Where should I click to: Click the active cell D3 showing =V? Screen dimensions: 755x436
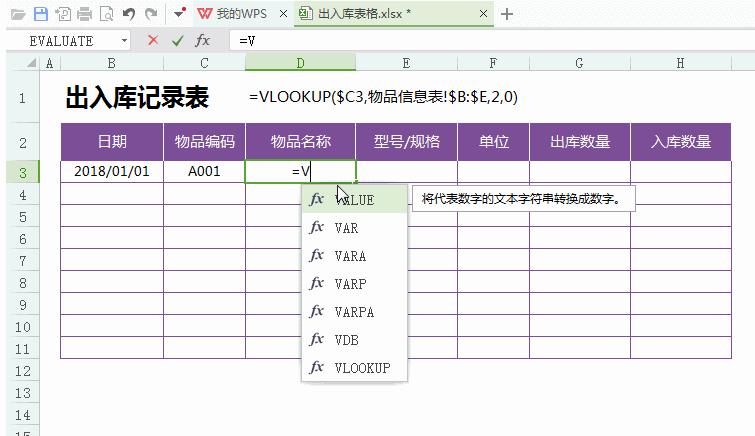coord(300,172)
